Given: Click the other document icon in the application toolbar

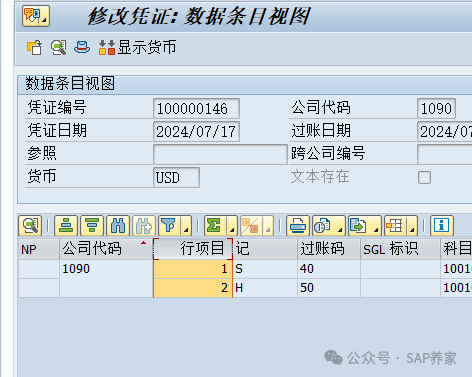Looking at the screenshot, I should [x=34, y=47].
